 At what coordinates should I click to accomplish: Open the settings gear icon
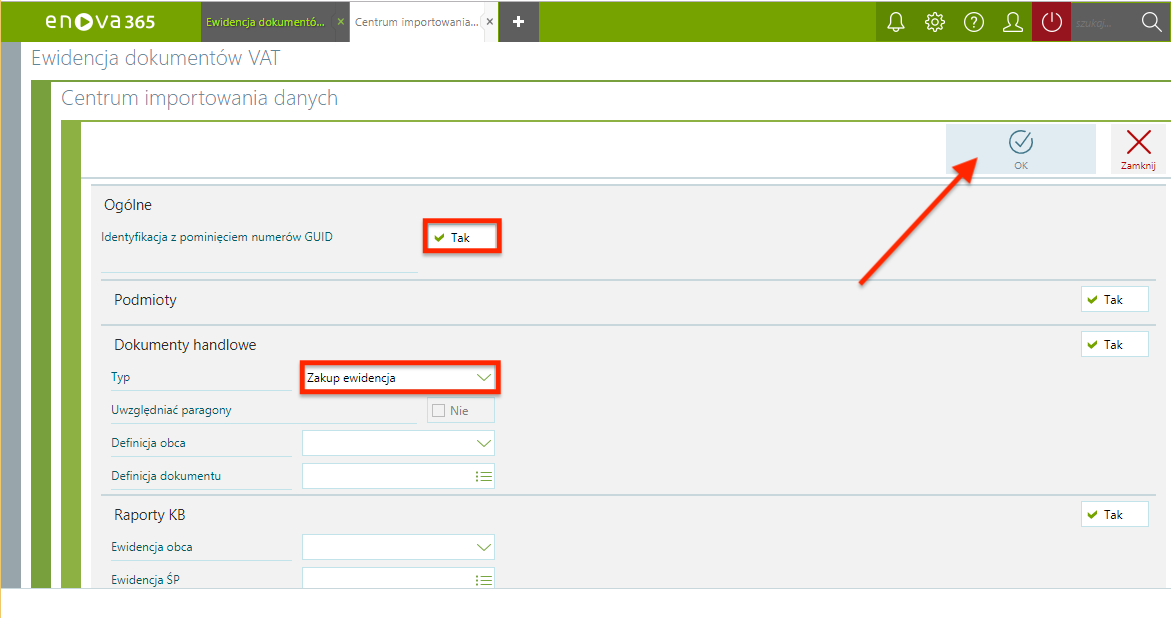(x=934, y=21)
